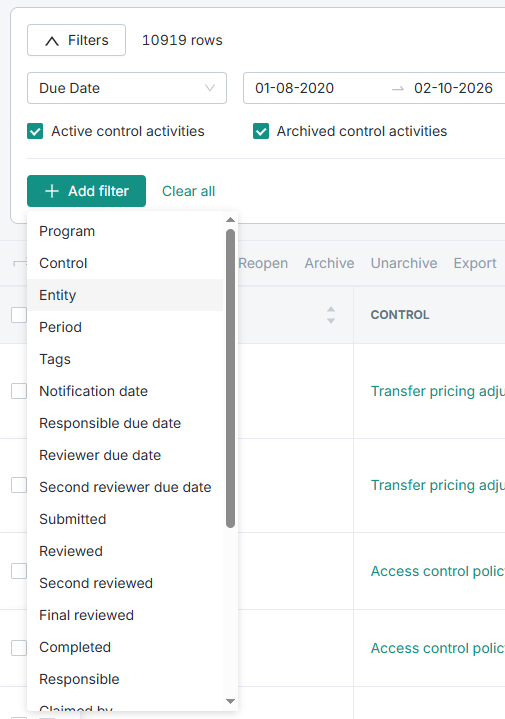The width and height of the screenshot is (505, 719).
Task: Open the Due Date dropdown
Action: [x=127, y=88]
